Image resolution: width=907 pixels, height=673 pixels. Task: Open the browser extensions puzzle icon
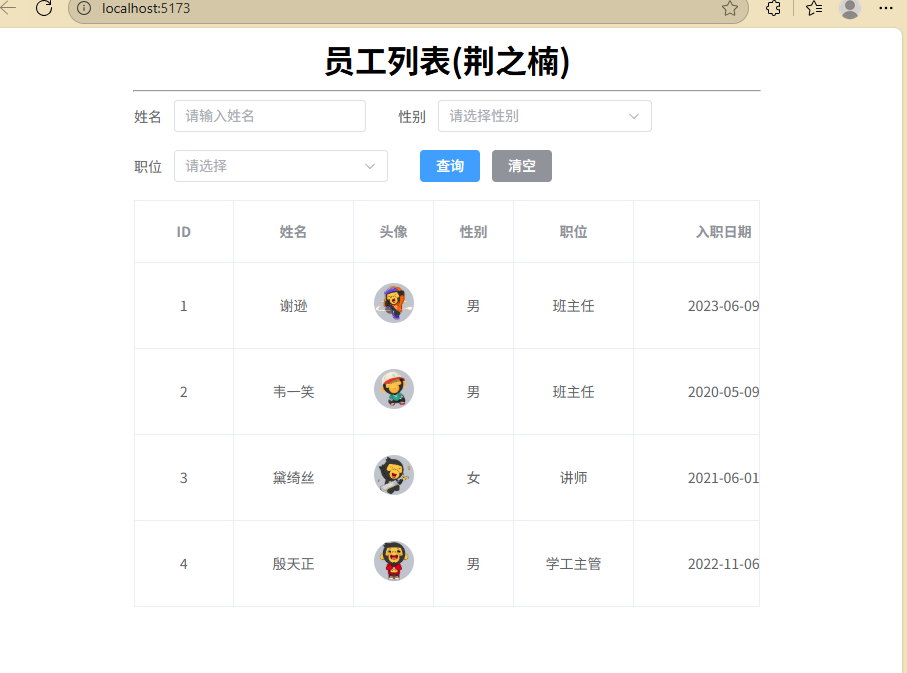click(773, 9)
